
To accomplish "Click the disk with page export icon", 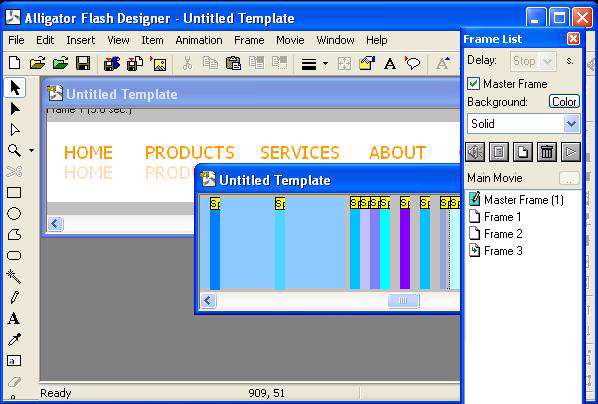I will pyautogui.click(x=135, y=63).
